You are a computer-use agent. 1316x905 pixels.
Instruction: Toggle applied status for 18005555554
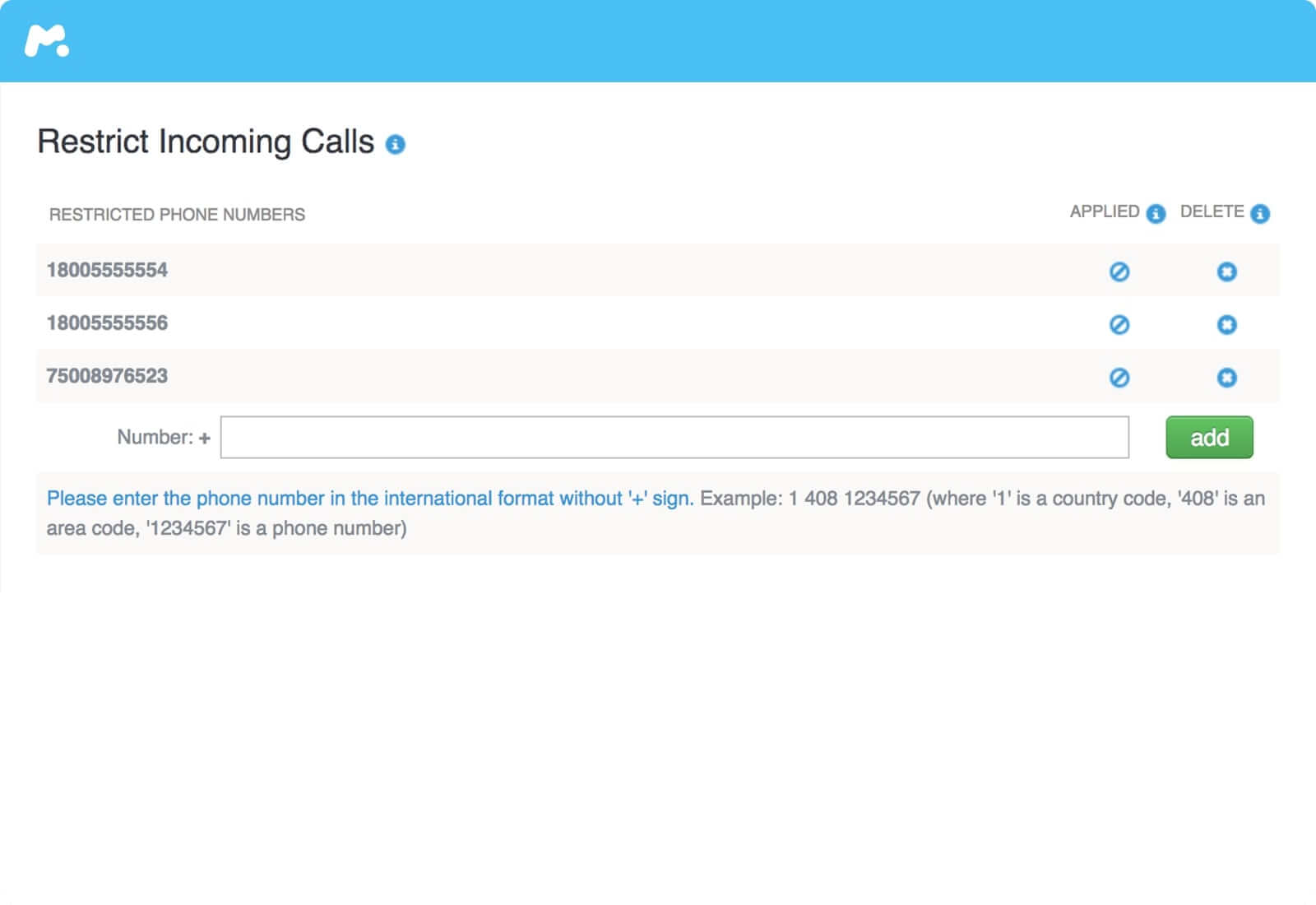tap(1119, 271)
